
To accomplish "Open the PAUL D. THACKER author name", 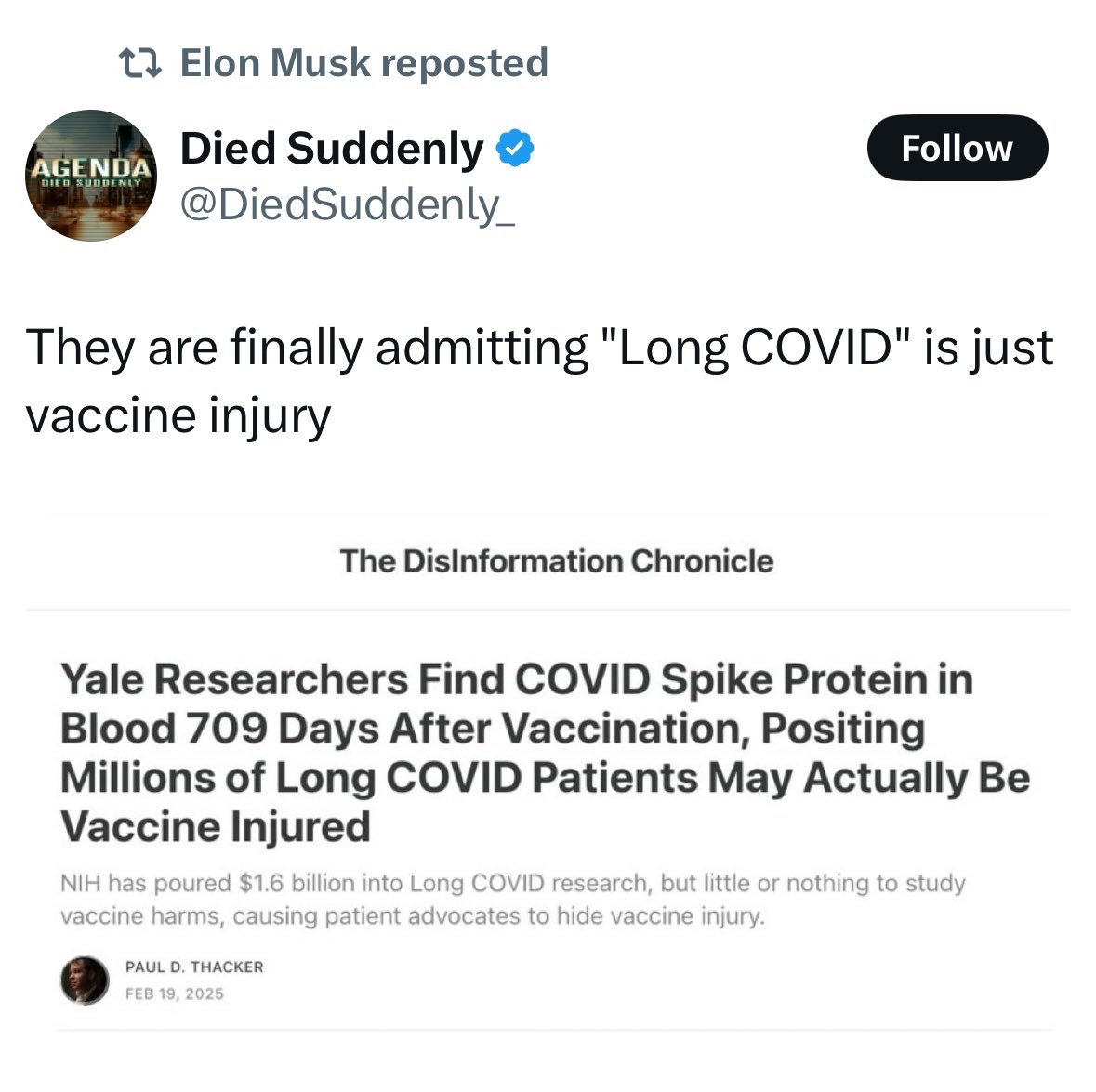I will pyautogui.click(x=194, y=967).
